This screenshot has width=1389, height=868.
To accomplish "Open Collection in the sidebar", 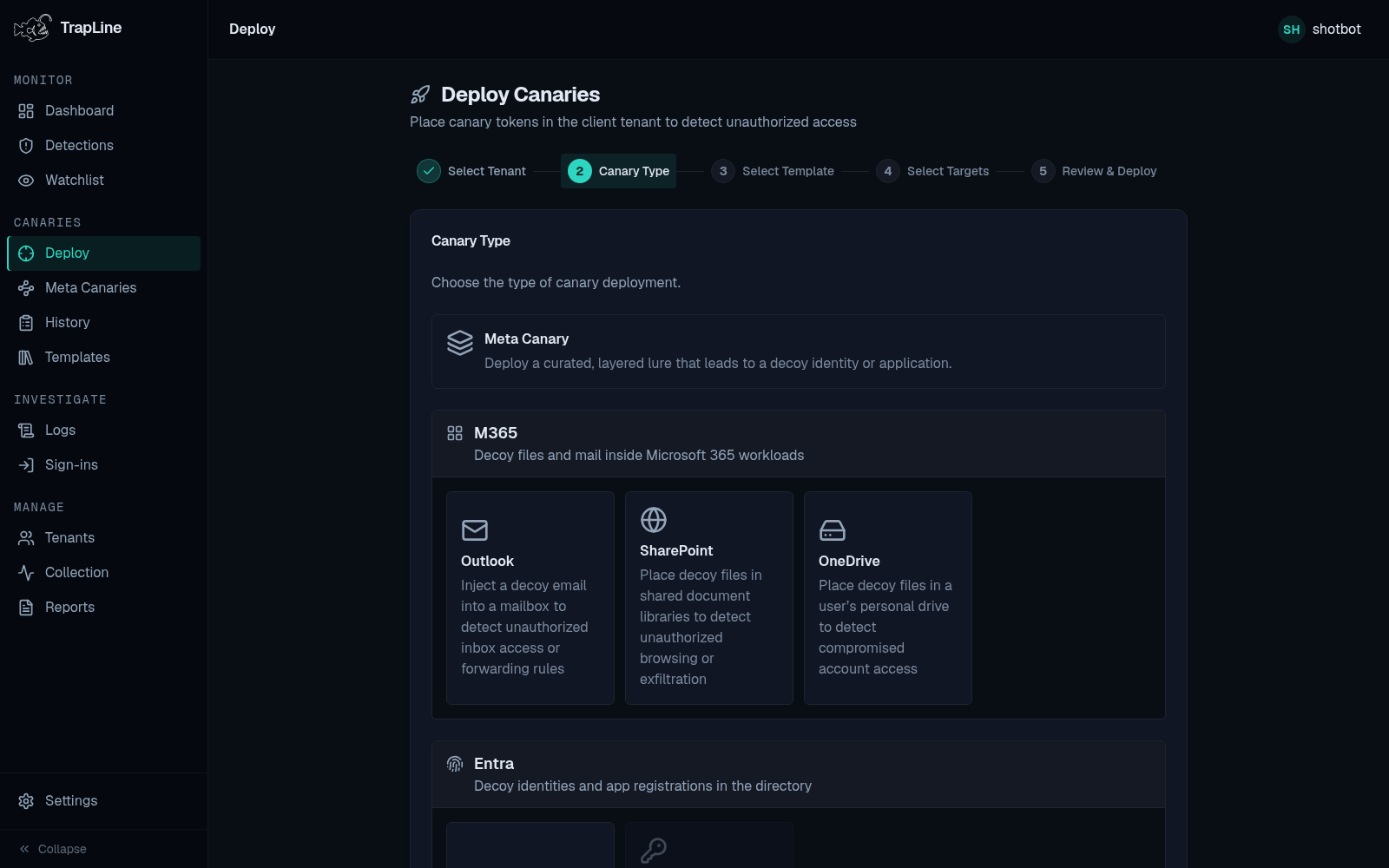I will (x=104, y=573).
